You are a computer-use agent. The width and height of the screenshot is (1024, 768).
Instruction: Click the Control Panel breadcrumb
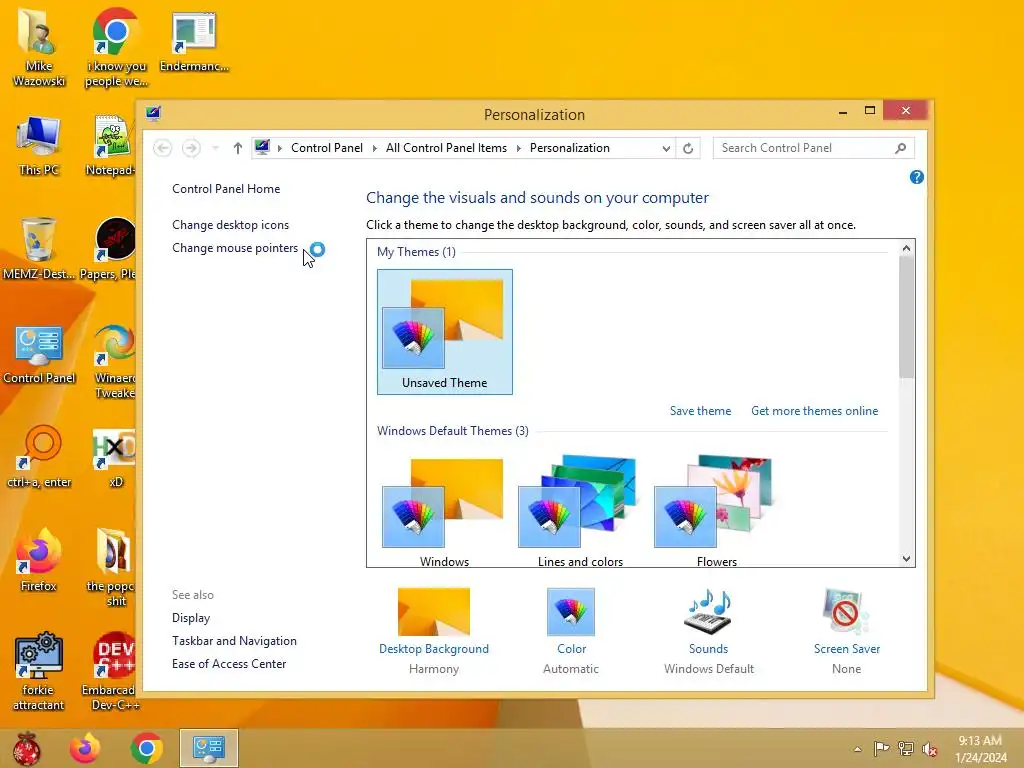[327, 148]
